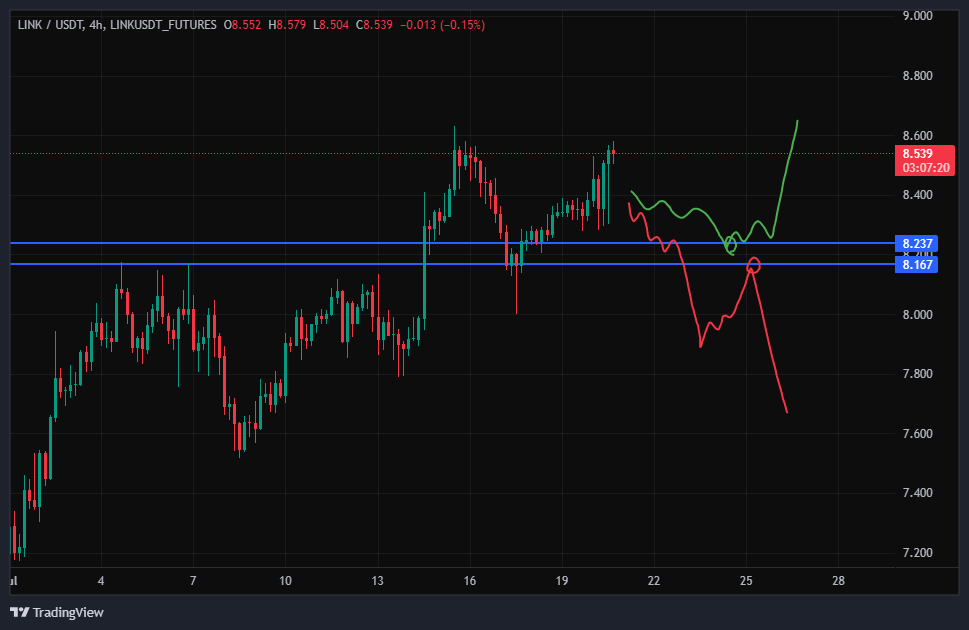This screenshot has width=969, height=630.
Task: Click date 16 on the time axis
Action: click(470, 581)
